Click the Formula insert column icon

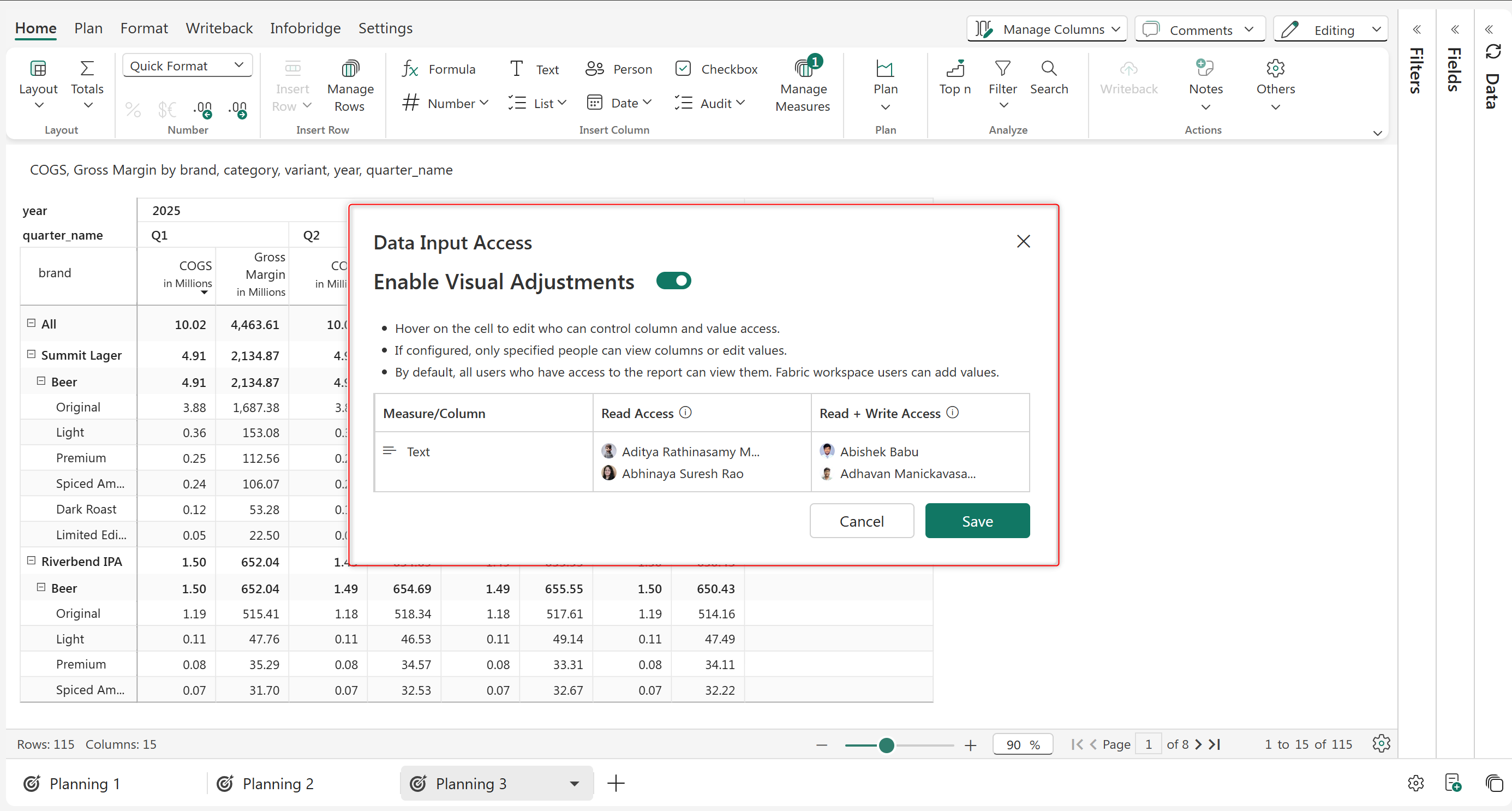pyautogui.click(x=410, y=69)
